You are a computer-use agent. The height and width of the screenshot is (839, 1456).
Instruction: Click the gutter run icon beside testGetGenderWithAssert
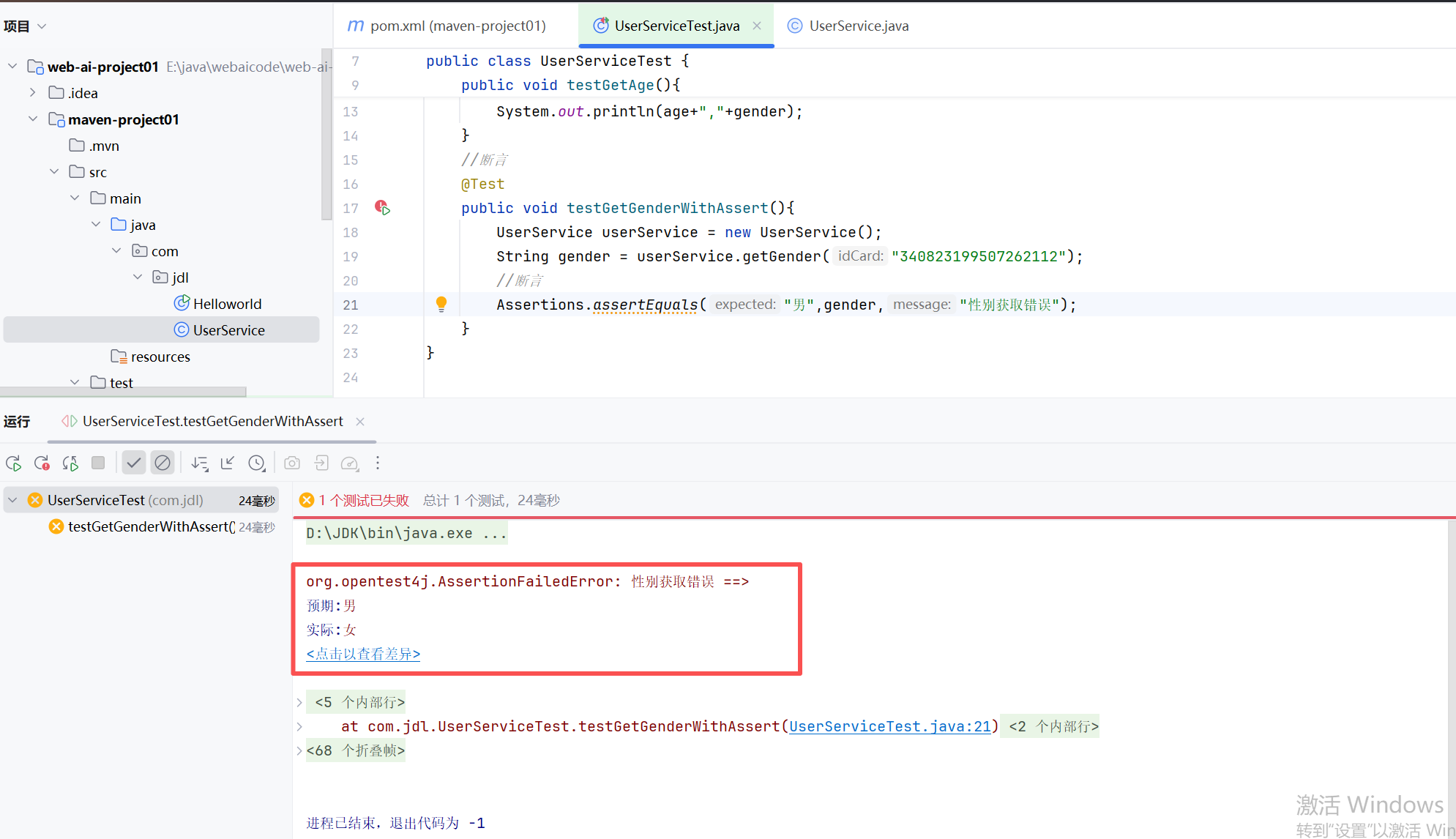click(x=383, y=208)
